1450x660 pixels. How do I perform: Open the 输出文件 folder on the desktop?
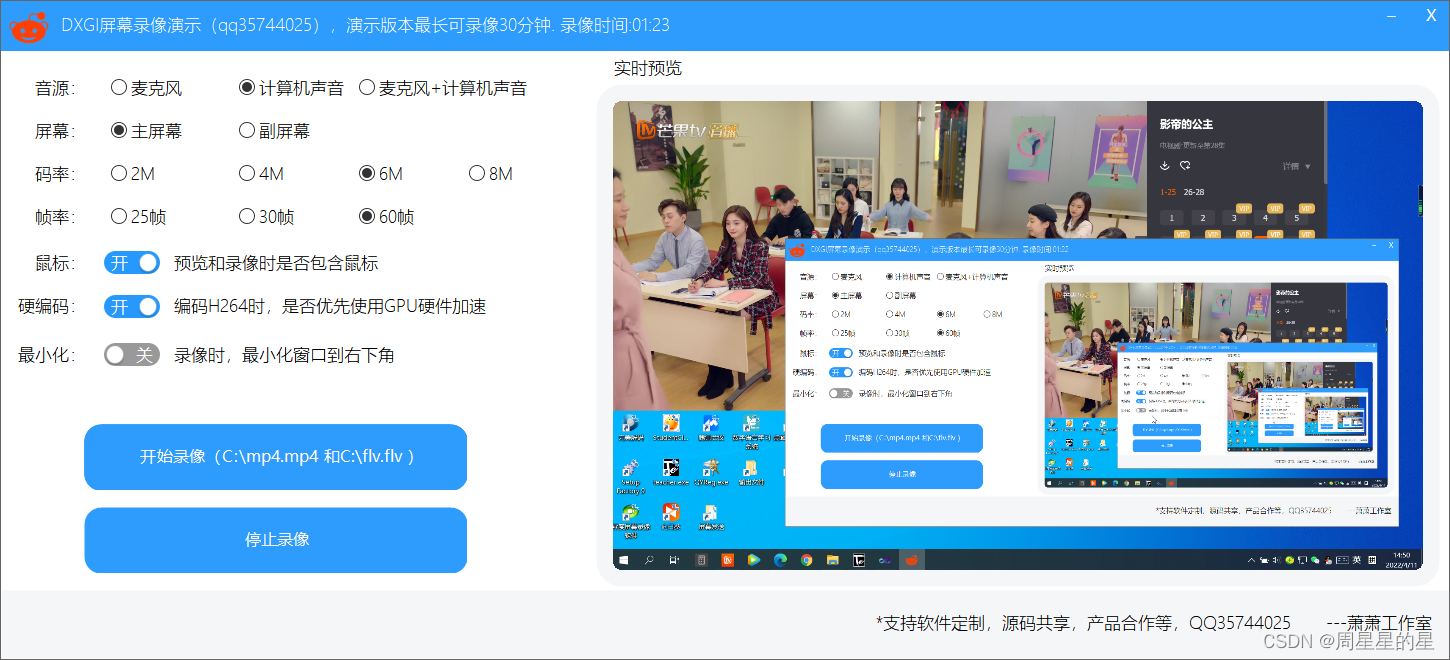[750, 468]
